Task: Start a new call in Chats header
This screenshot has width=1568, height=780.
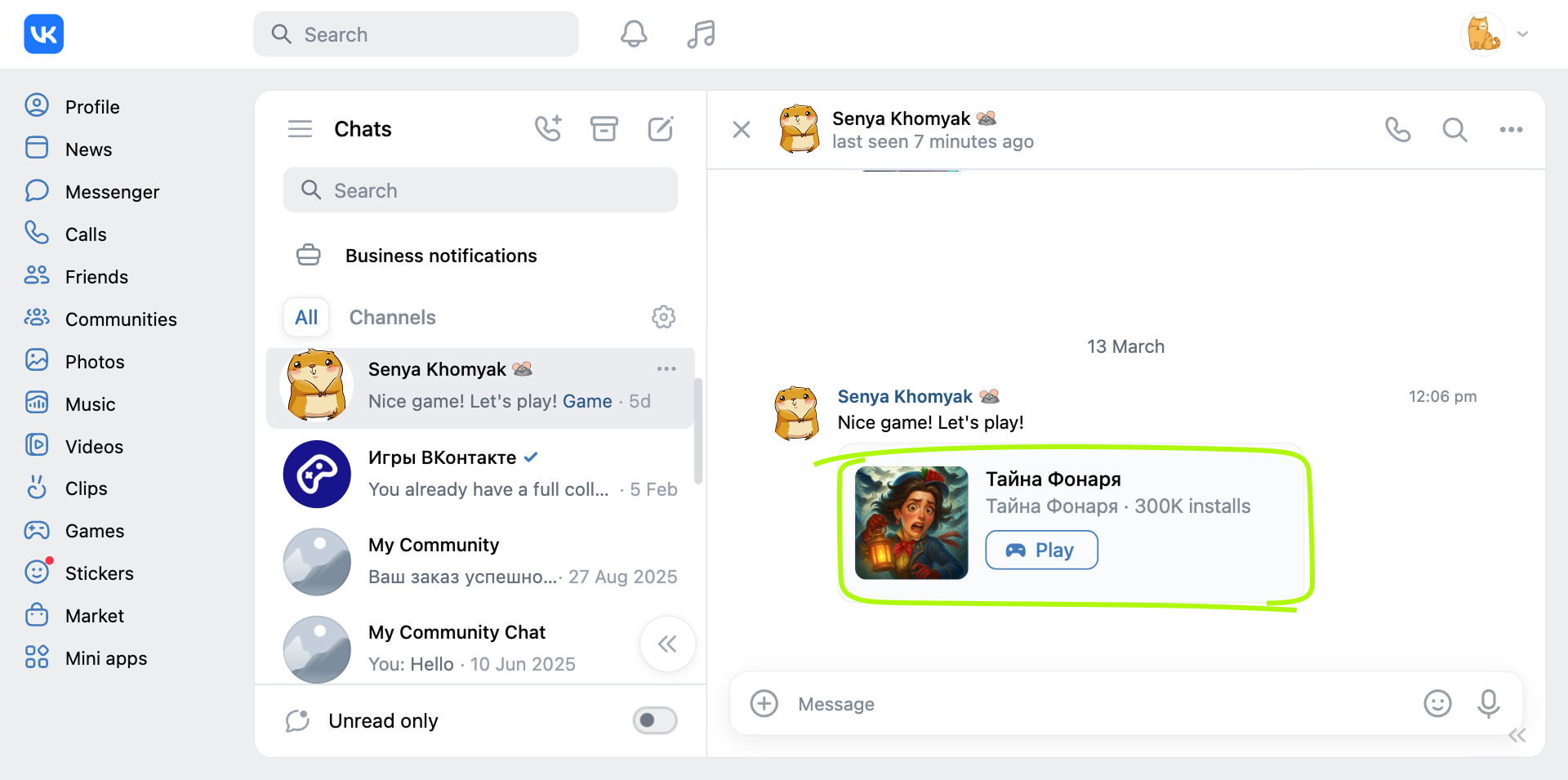Action: point(548,128)
